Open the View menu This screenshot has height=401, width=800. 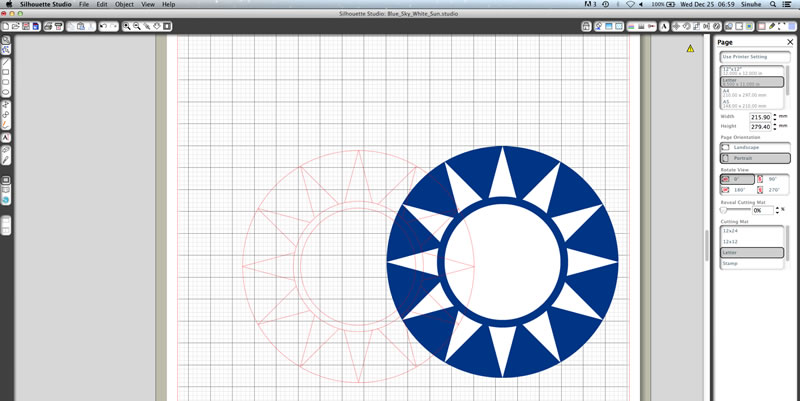148,4
